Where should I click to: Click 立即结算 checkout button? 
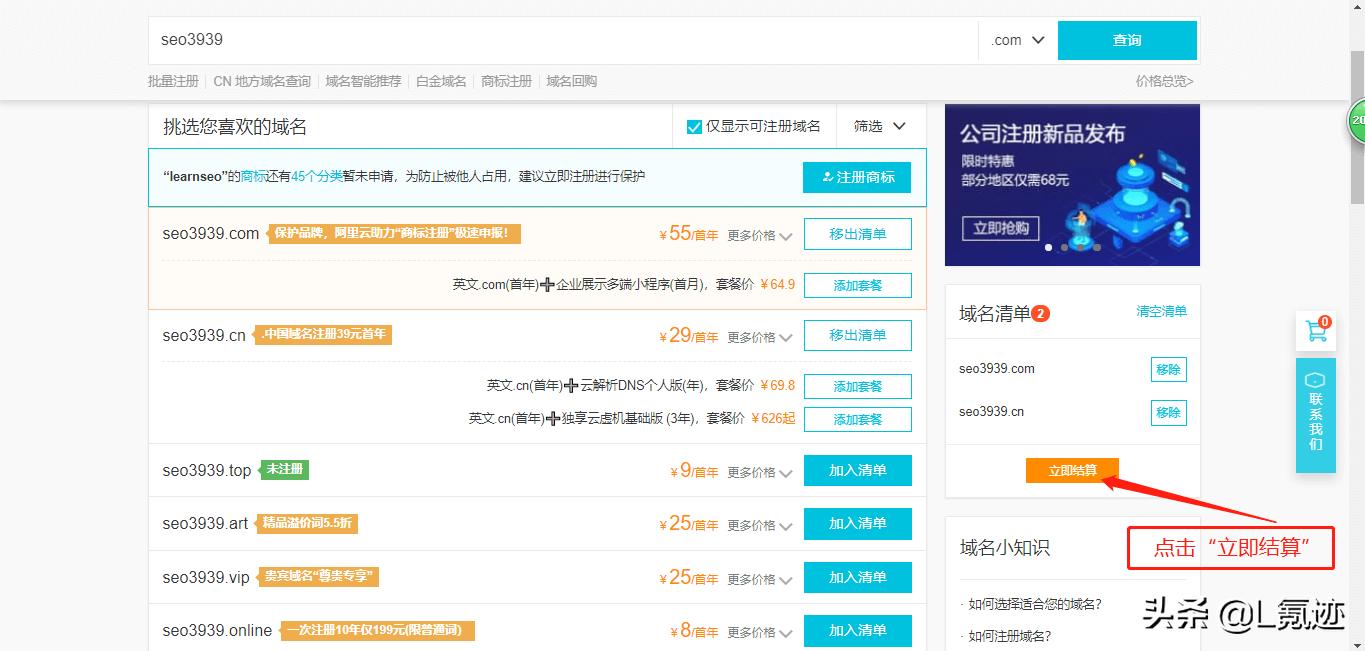click(1071, 470)
